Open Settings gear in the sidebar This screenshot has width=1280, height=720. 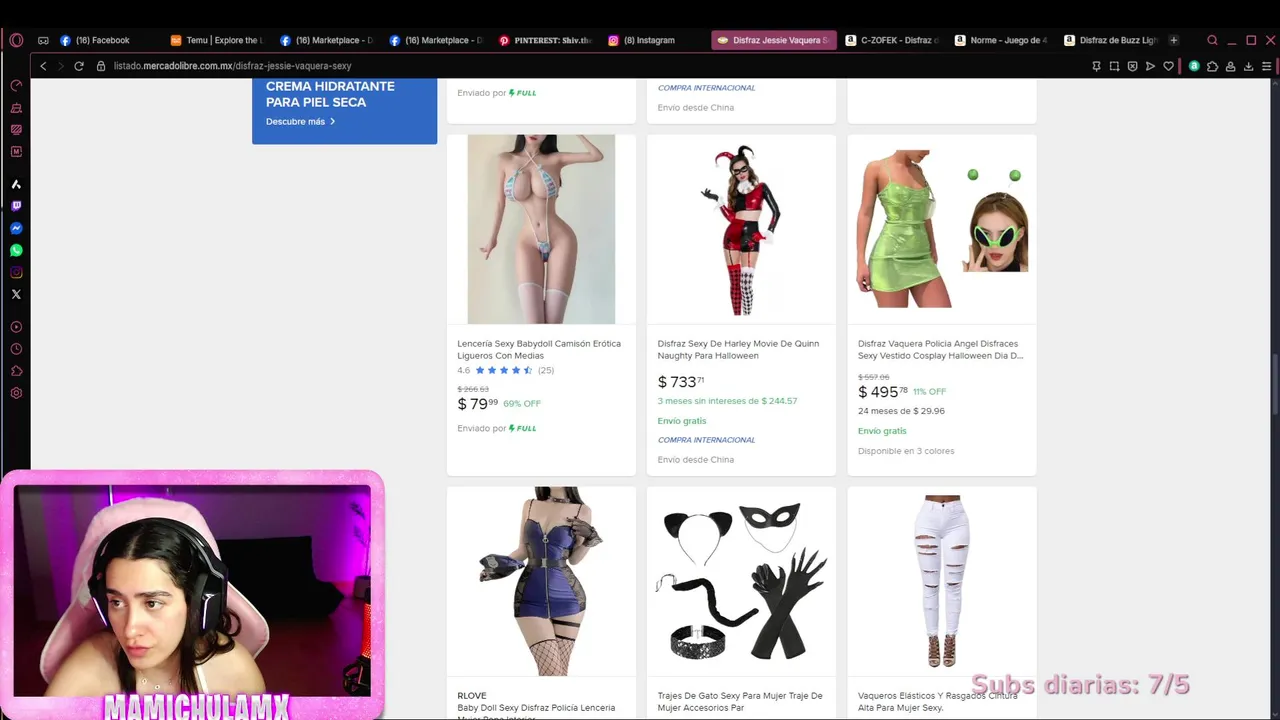click(x=16, y=393)
